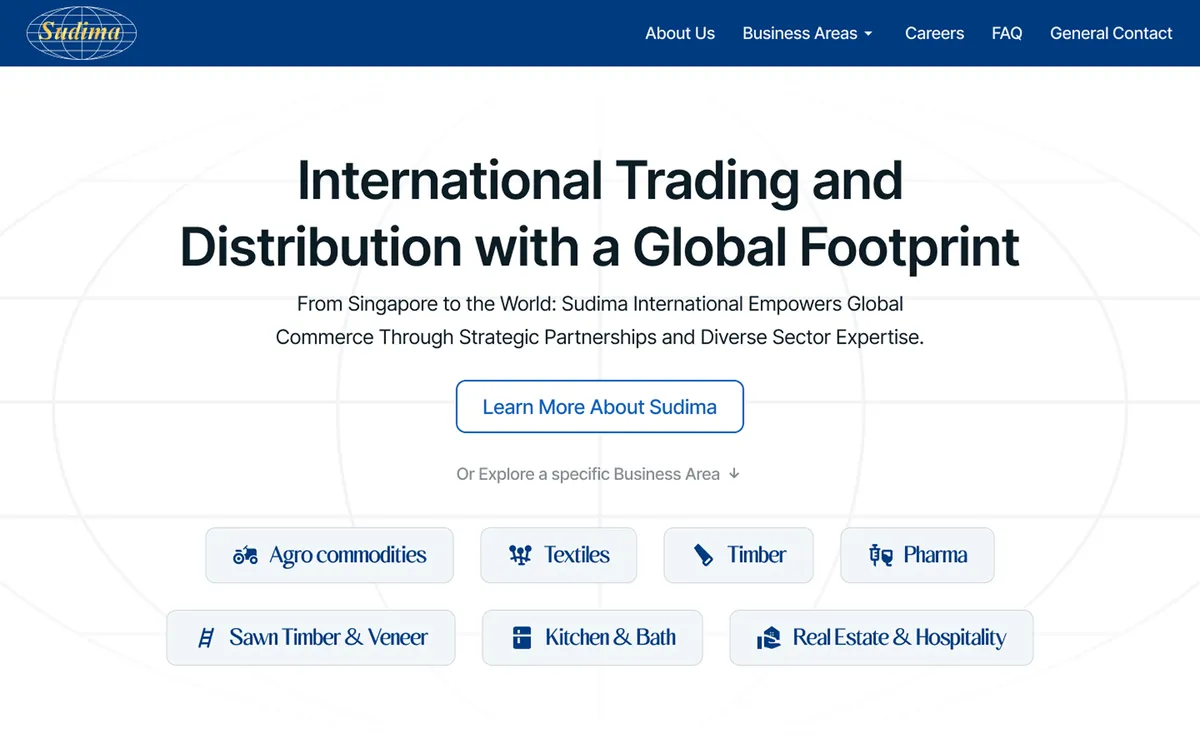Choose the Kitchen & Bath business area
Image resolution: width=1200 pixels, height=750 pixels.
coord(592,637)
